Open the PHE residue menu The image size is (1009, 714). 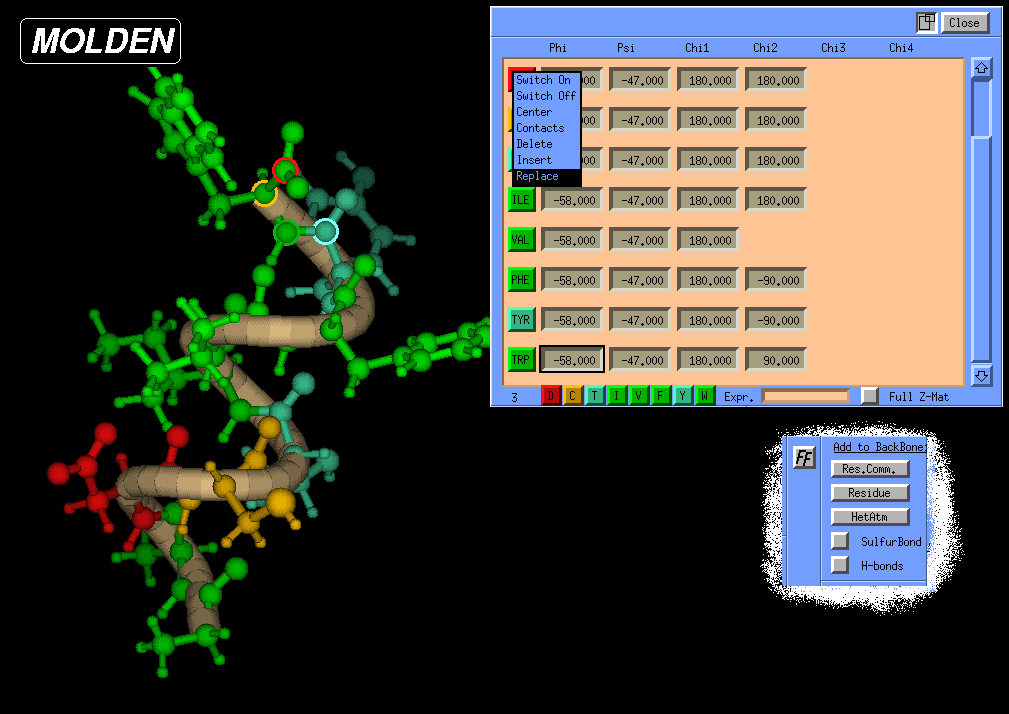click(520, 280)
